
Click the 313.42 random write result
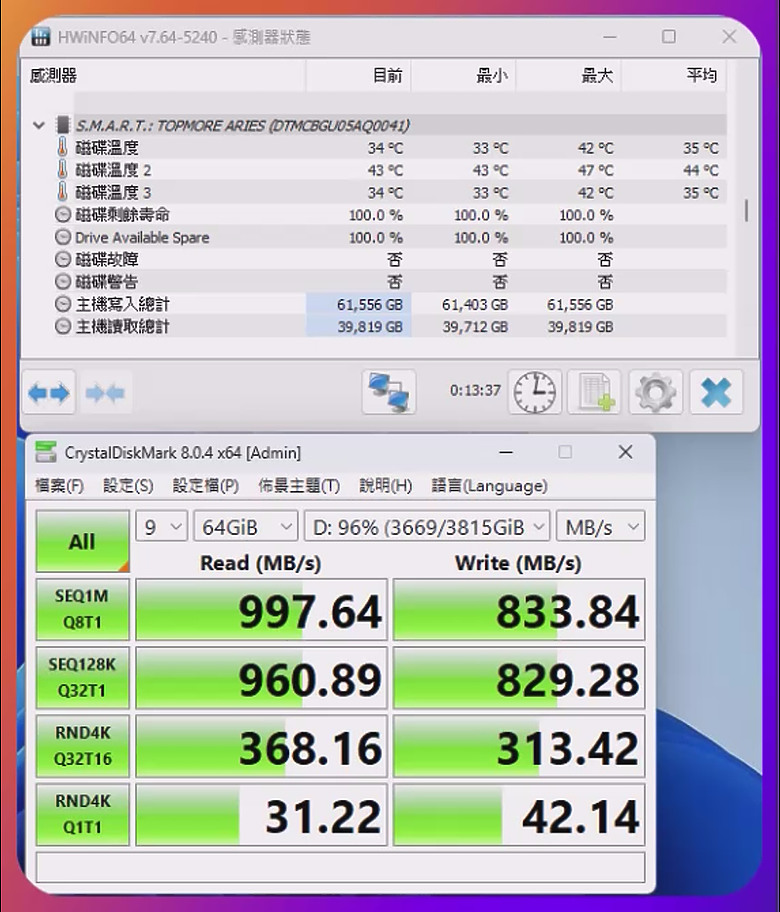[519, 746]
